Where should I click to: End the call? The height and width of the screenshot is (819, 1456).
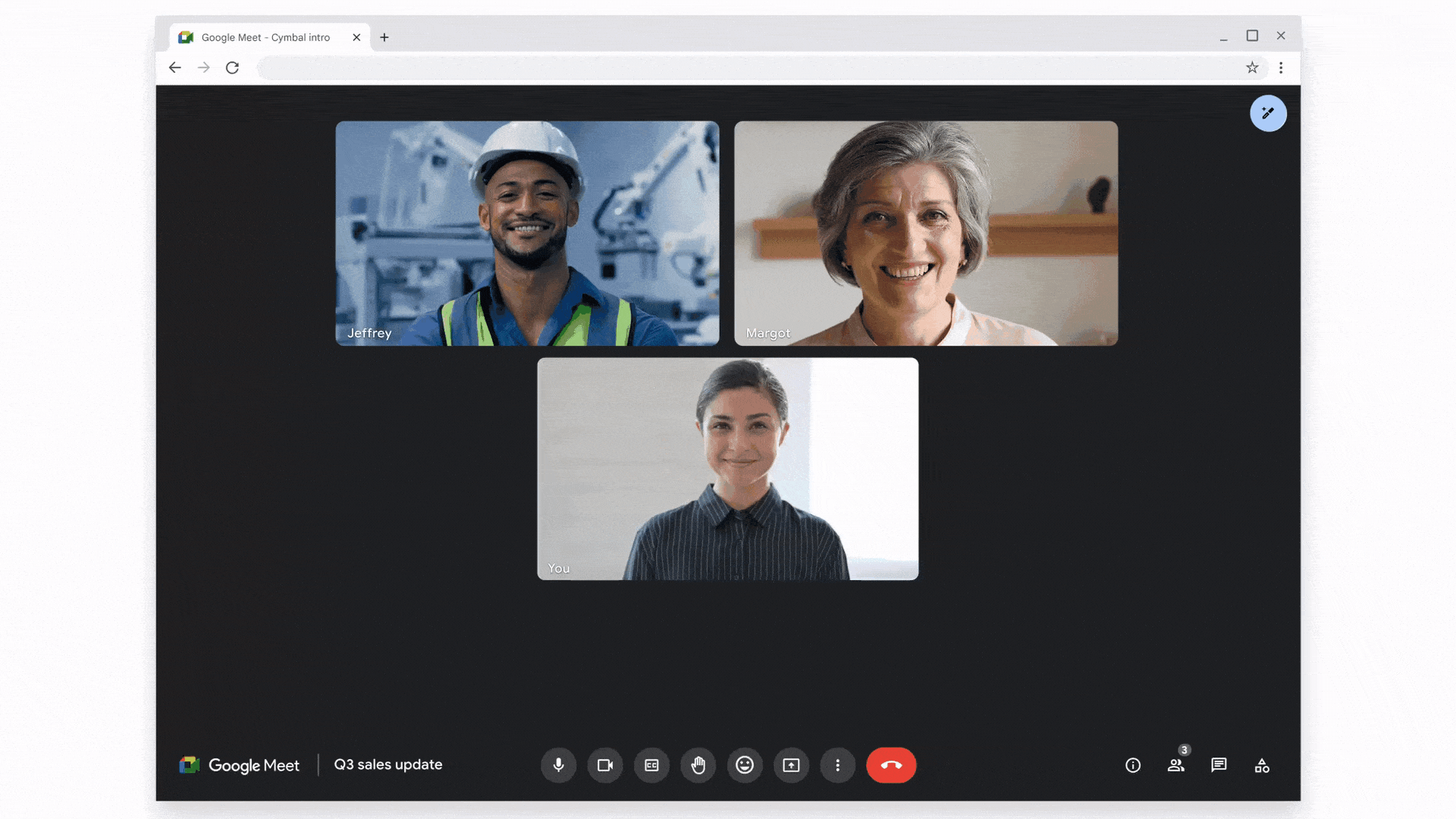[x=890, y=764]
